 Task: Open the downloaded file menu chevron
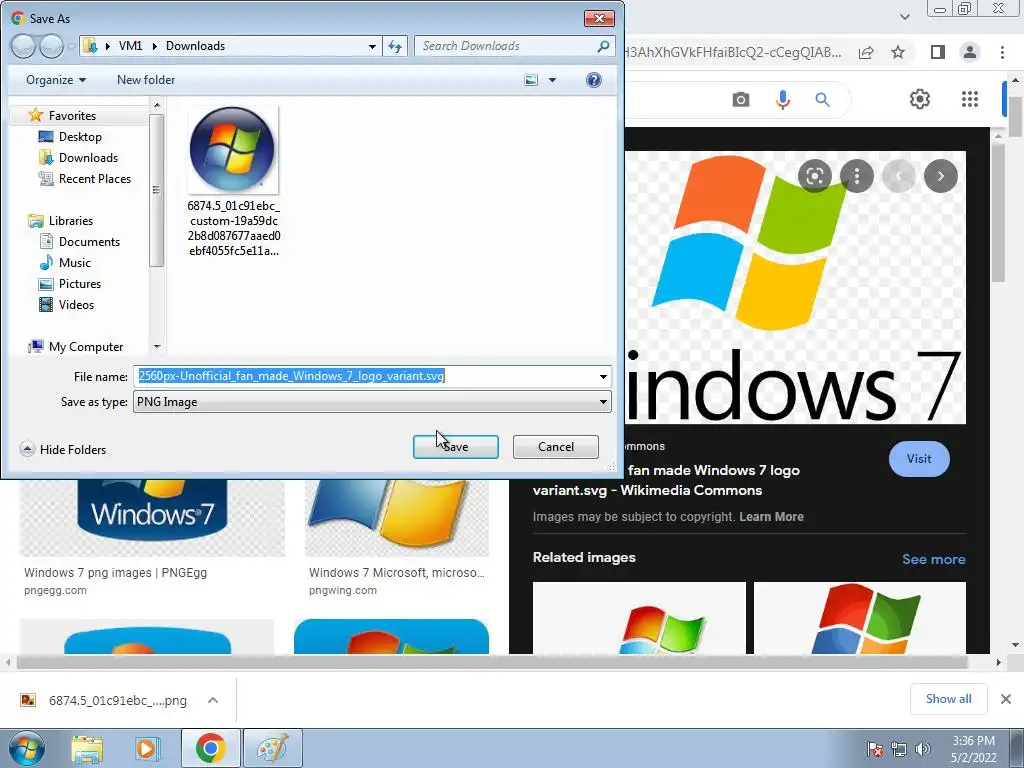213,700
